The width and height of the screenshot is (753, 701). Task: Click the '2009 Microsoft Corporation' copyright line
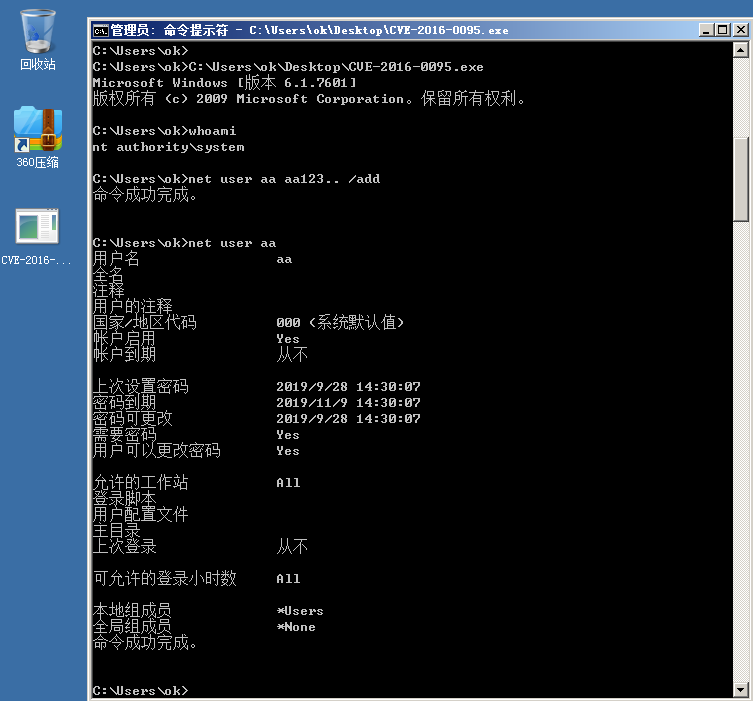click(309, 99)
